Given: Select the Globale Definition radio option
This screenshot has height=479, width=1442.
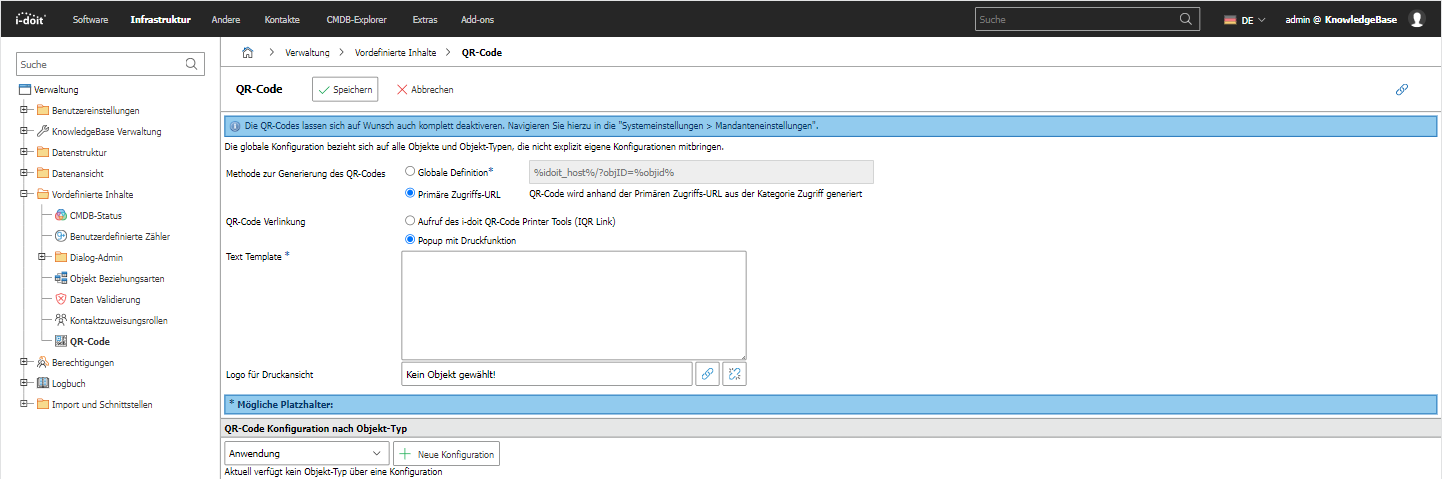Looking at the screenshot, I should click(410, 172).
